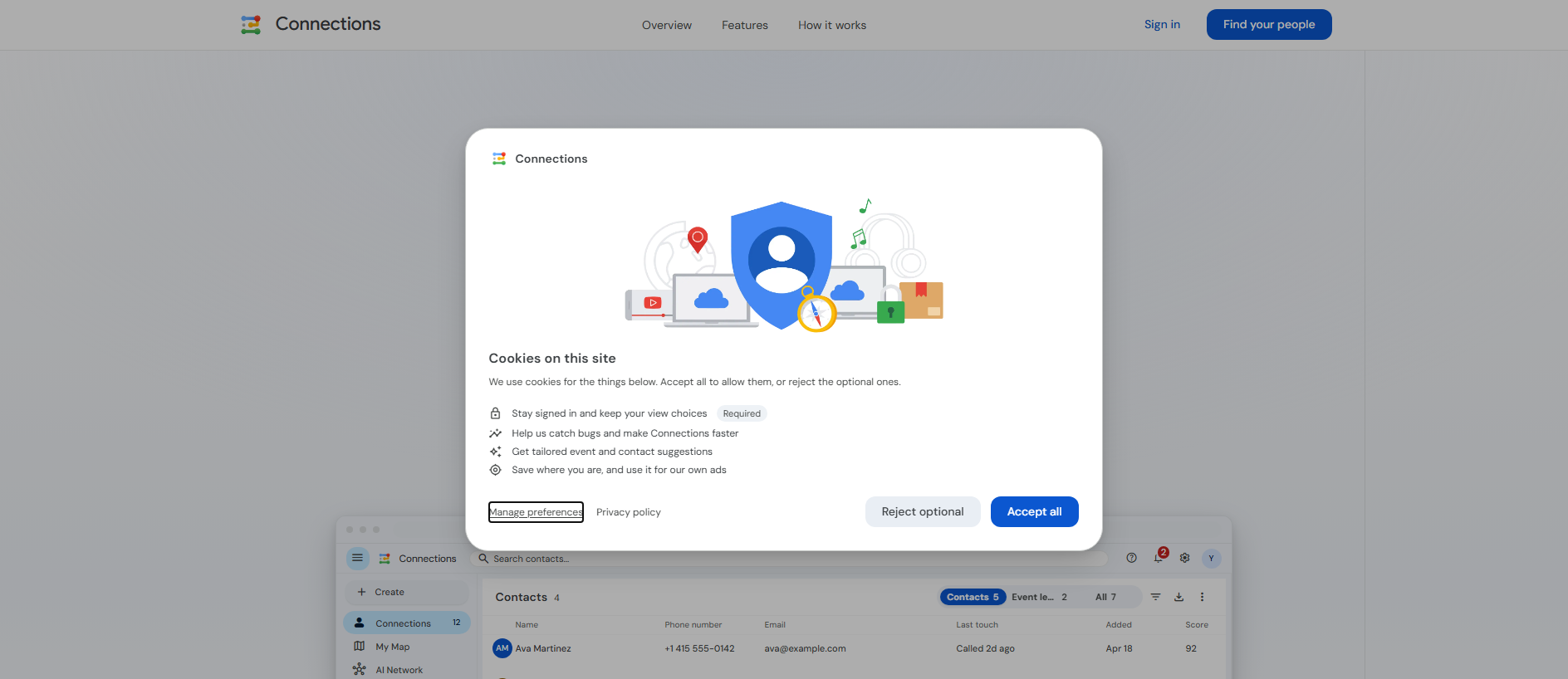This screenshot has width=1568, height=679.
Task: Click the name Ava Martinez in the table
Action: coord(543,648)
